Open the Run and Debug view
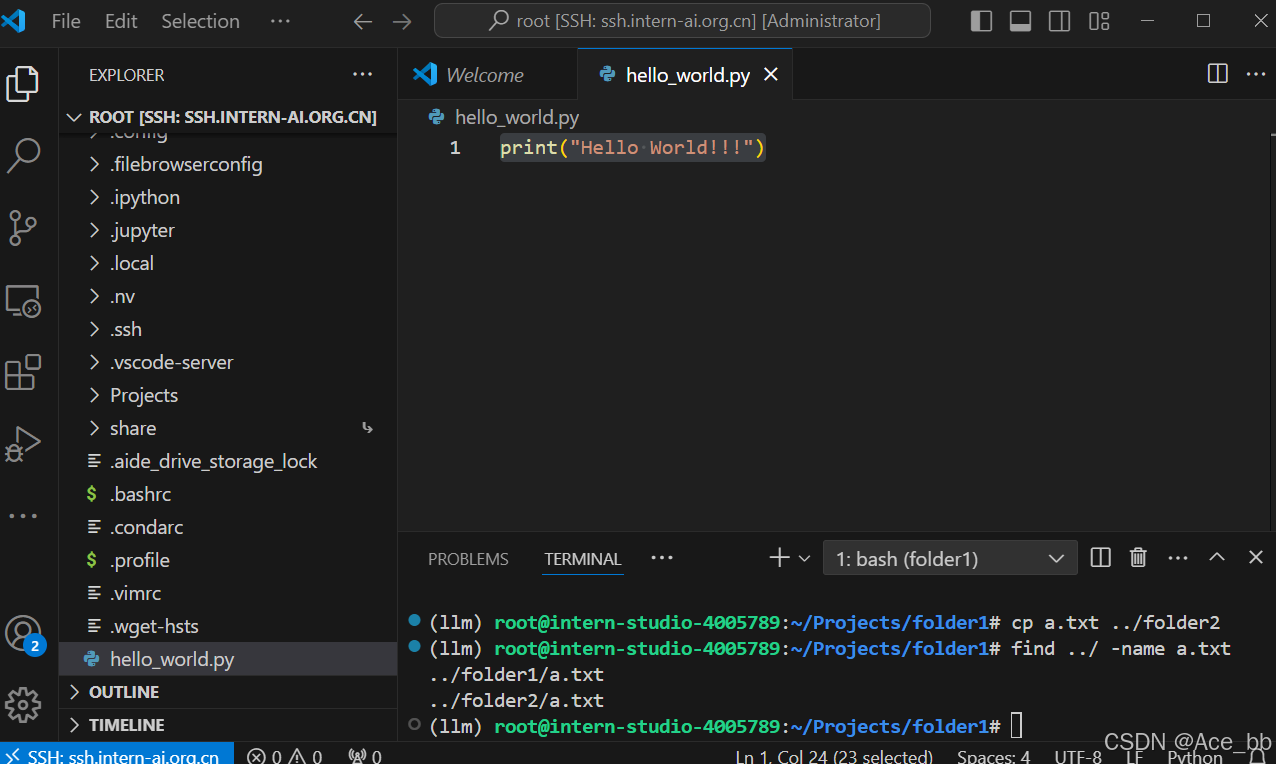This screenshot has height=764, width=1276. click(x=23, y=444)
